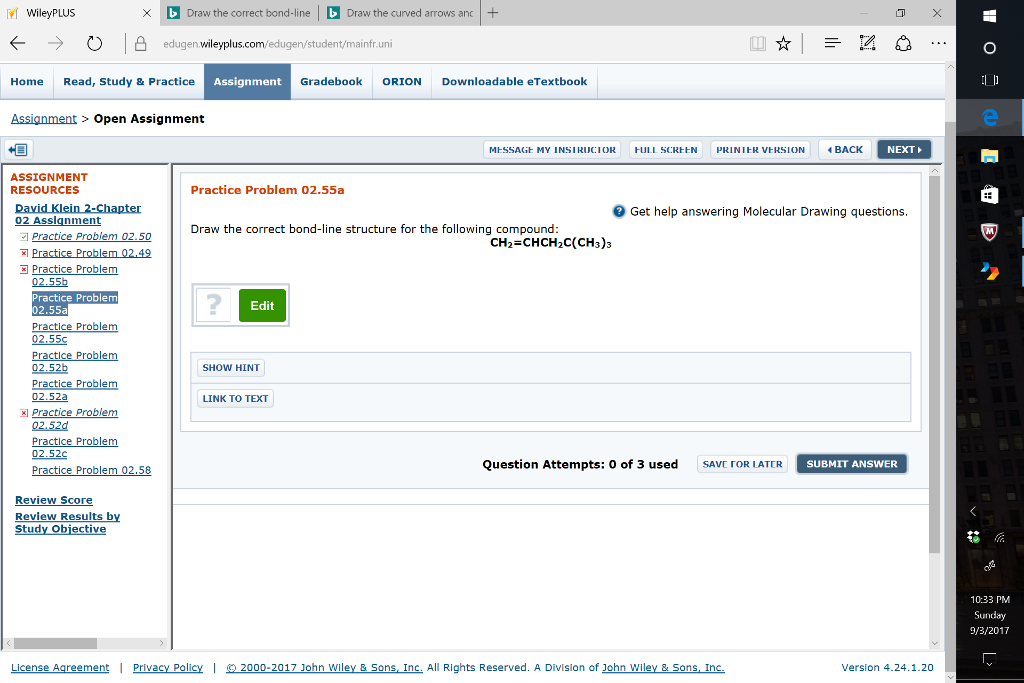Open Reading view book icon
1024x683 pixels.
(758, 44)
